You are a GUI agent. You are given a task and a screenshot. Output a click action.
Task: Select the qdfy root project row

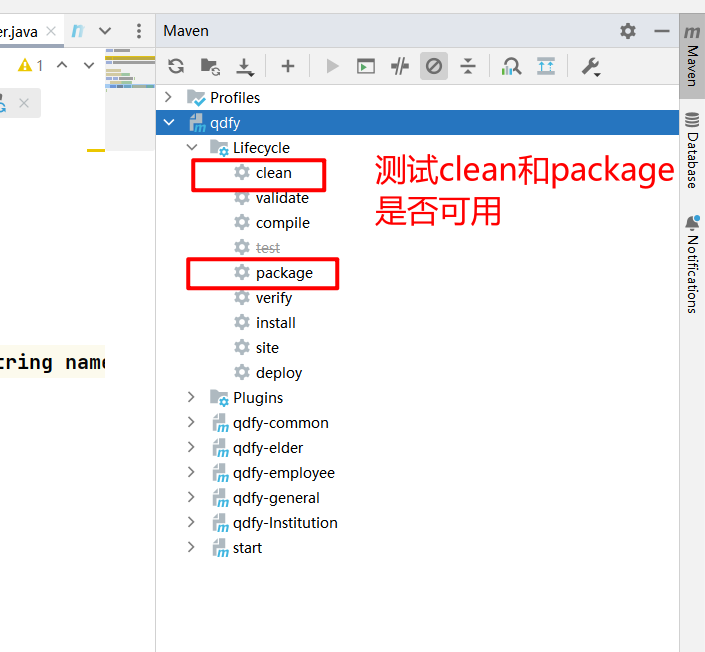(x=417, y=122)
